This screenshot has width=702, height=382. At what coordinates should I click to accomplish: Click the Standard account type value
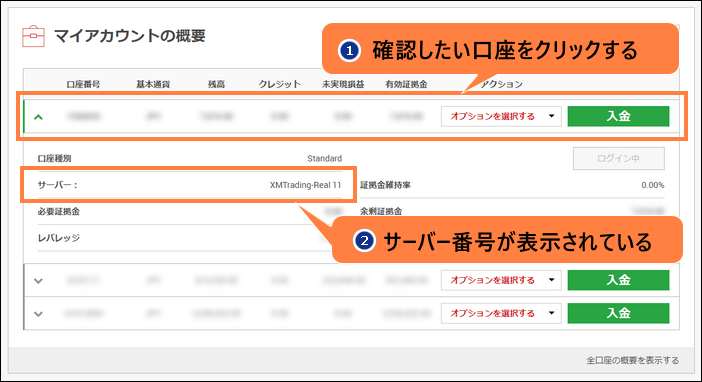coord(325,159)
